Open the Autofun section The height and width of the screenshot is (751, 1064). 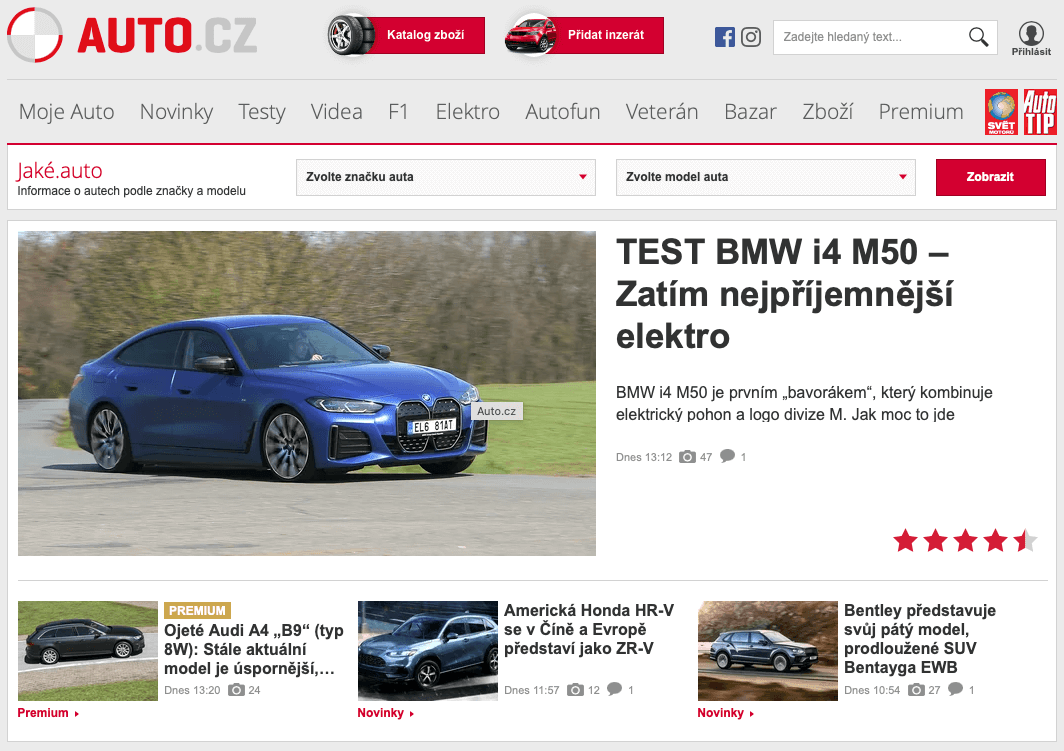[563, 112]
